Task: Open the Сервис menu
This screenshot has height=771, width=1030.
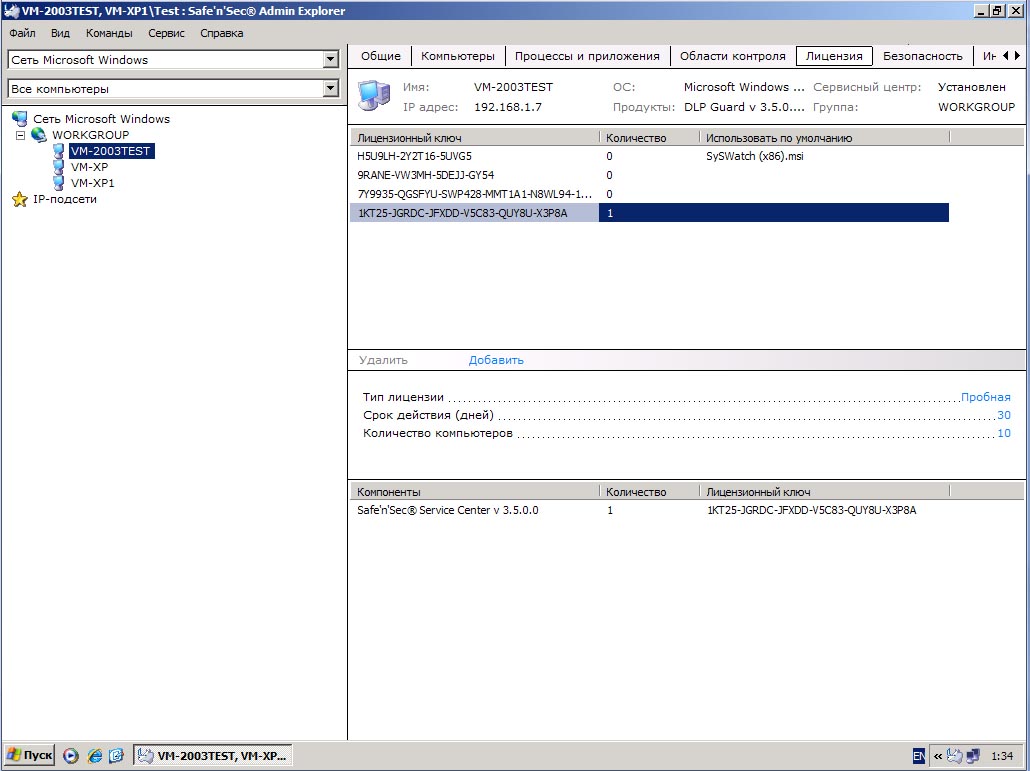Action: [x=166, y=33]
